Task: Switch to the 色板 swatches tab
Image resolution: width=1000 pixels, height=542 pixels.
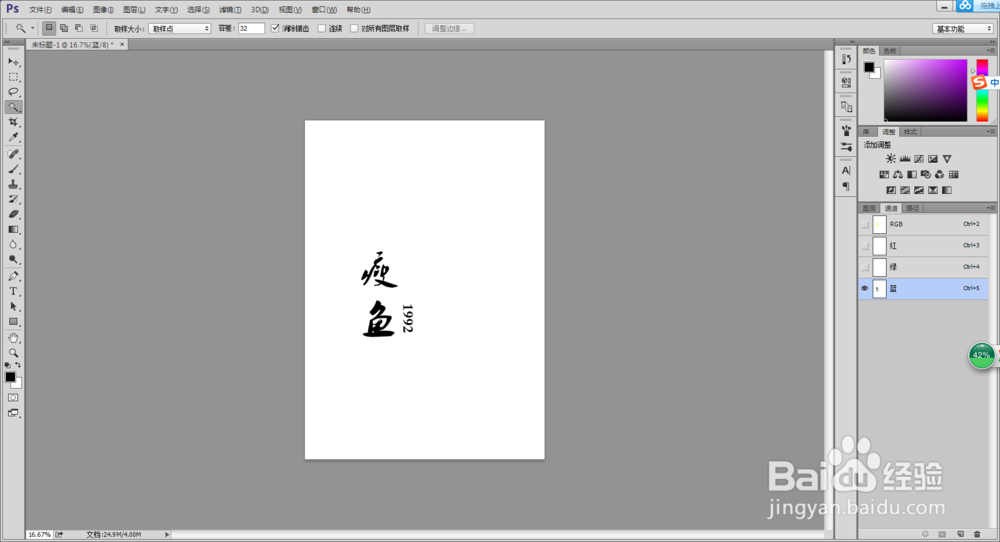Action: click(890, 50)
